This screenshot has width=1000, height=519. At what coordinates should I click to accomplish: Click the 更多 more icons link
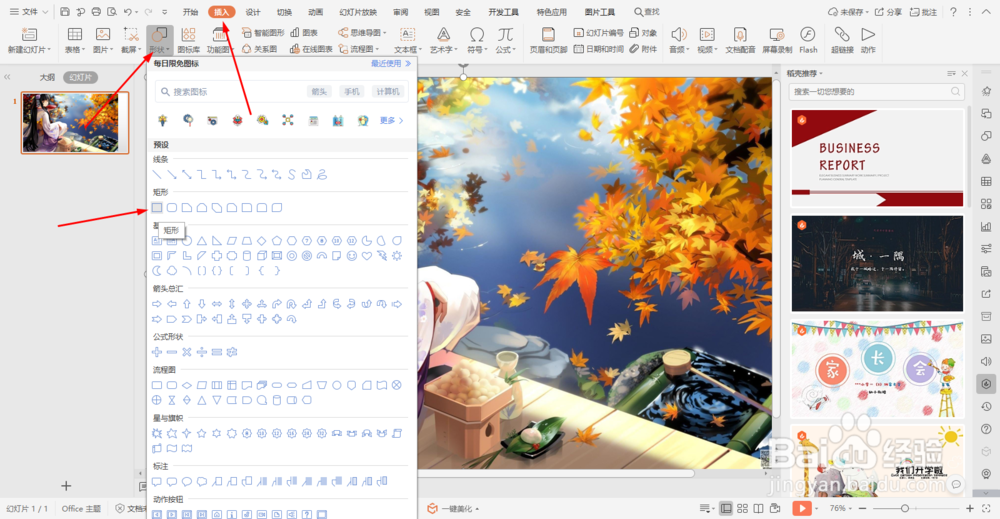pos(391,121)
